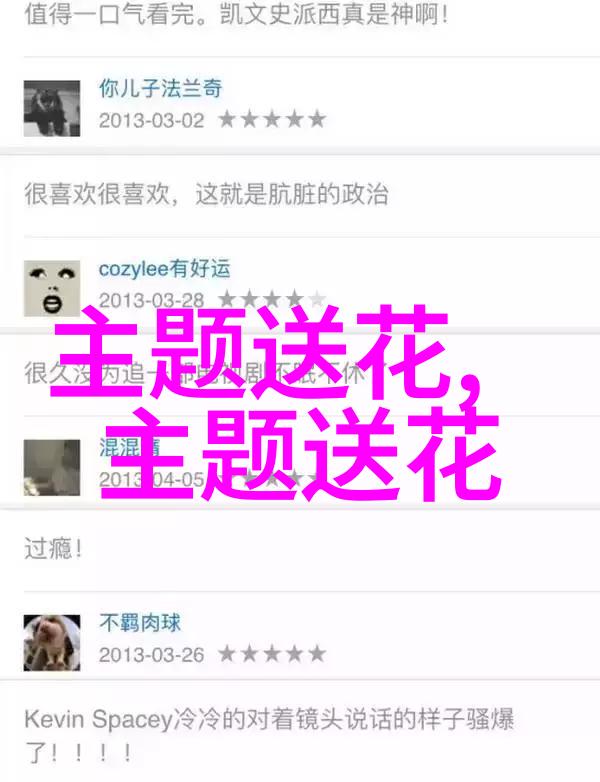Tap the face avatar beside cozylee有好运
Viewport: 600px width, 782px height.
[52, 288]
